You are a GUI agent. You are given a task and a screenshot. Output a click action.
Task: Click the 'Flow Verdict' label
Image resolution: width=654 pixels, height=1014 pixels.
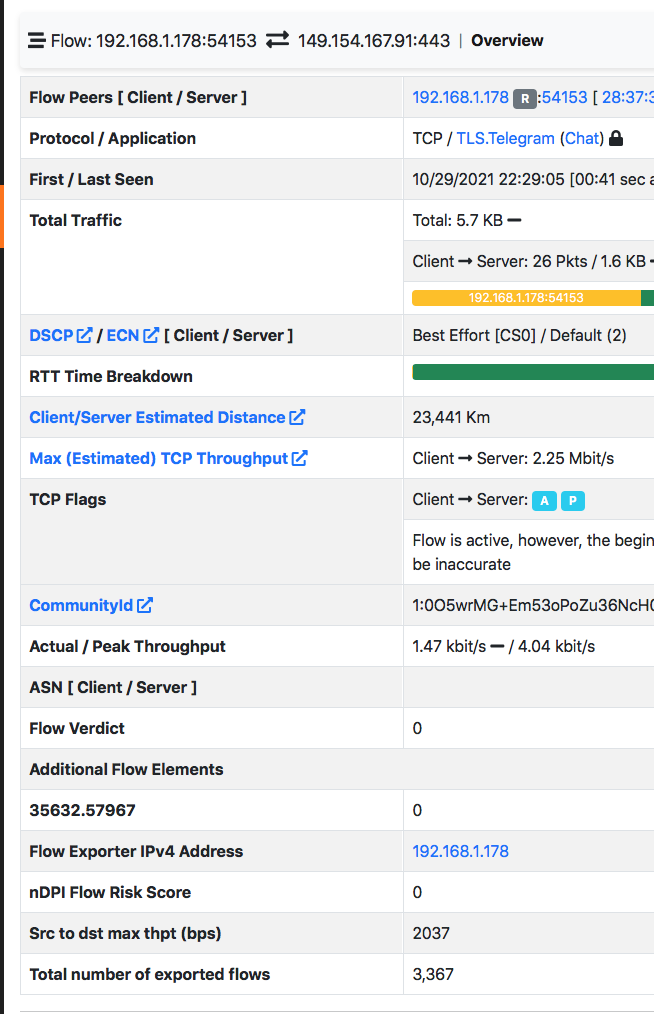77,729
